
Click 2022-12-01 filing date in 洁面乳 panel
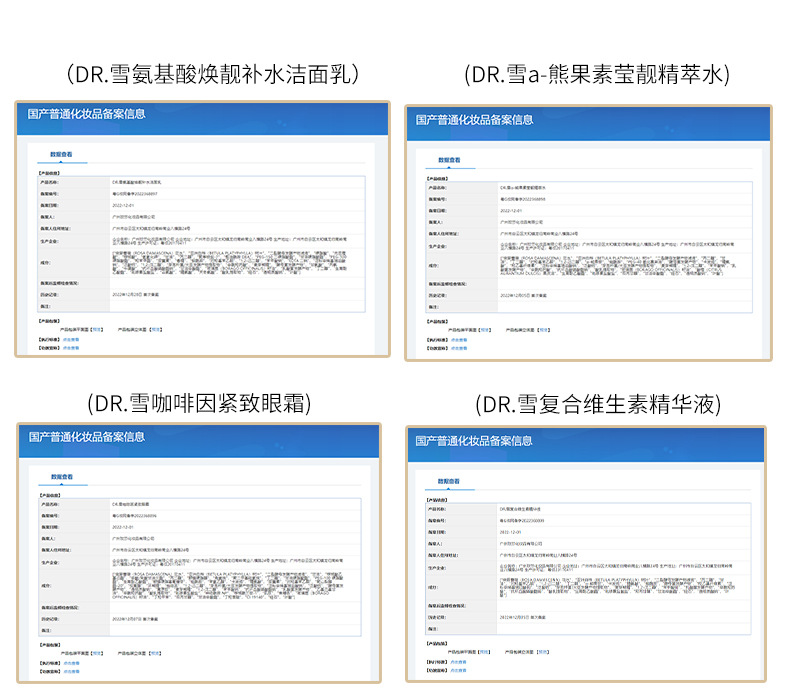tap(123, 206)
